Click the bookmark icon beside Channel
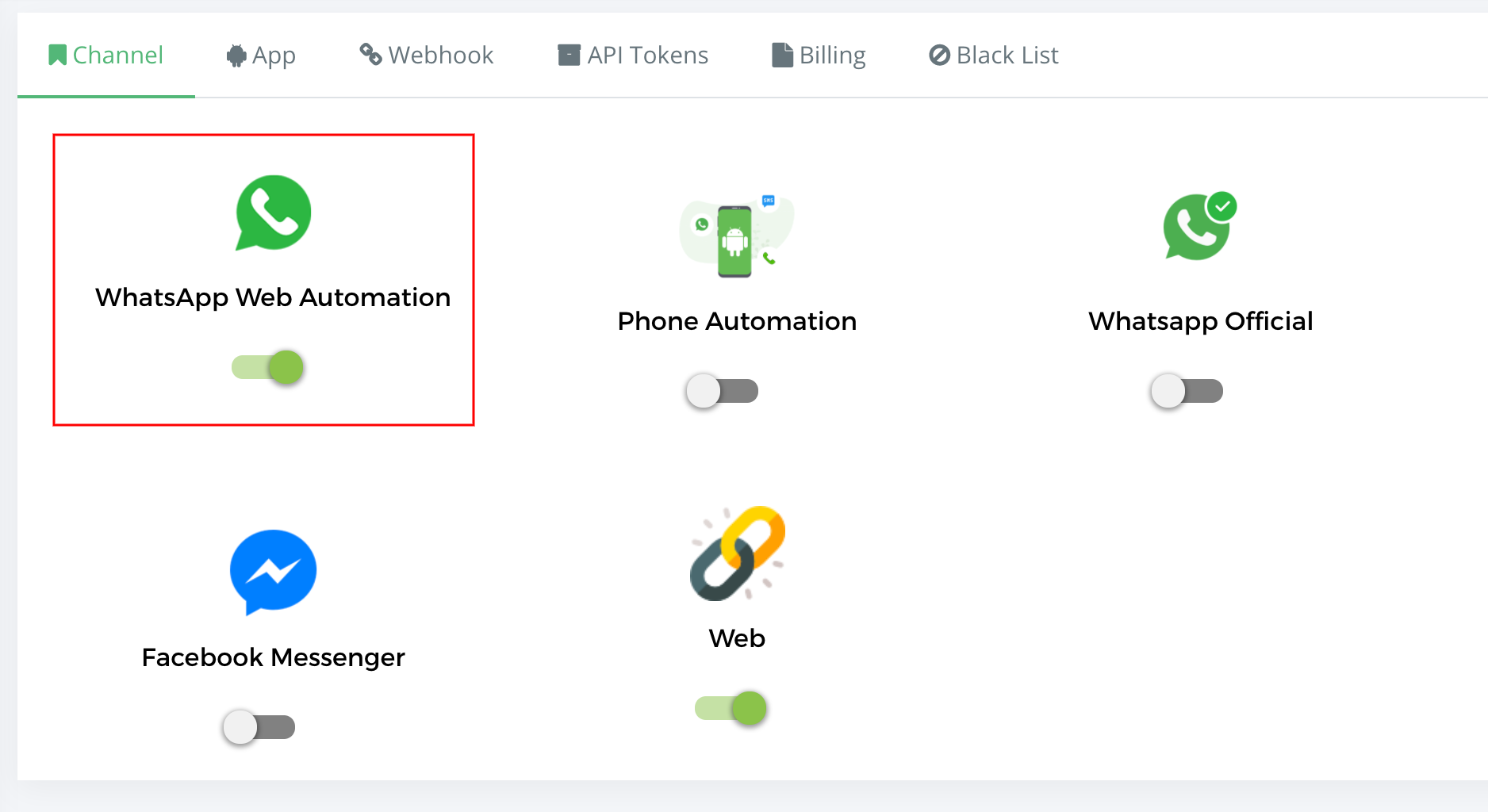The width and height of the screenshot is (1488, 812). click(x=57, y=56)
